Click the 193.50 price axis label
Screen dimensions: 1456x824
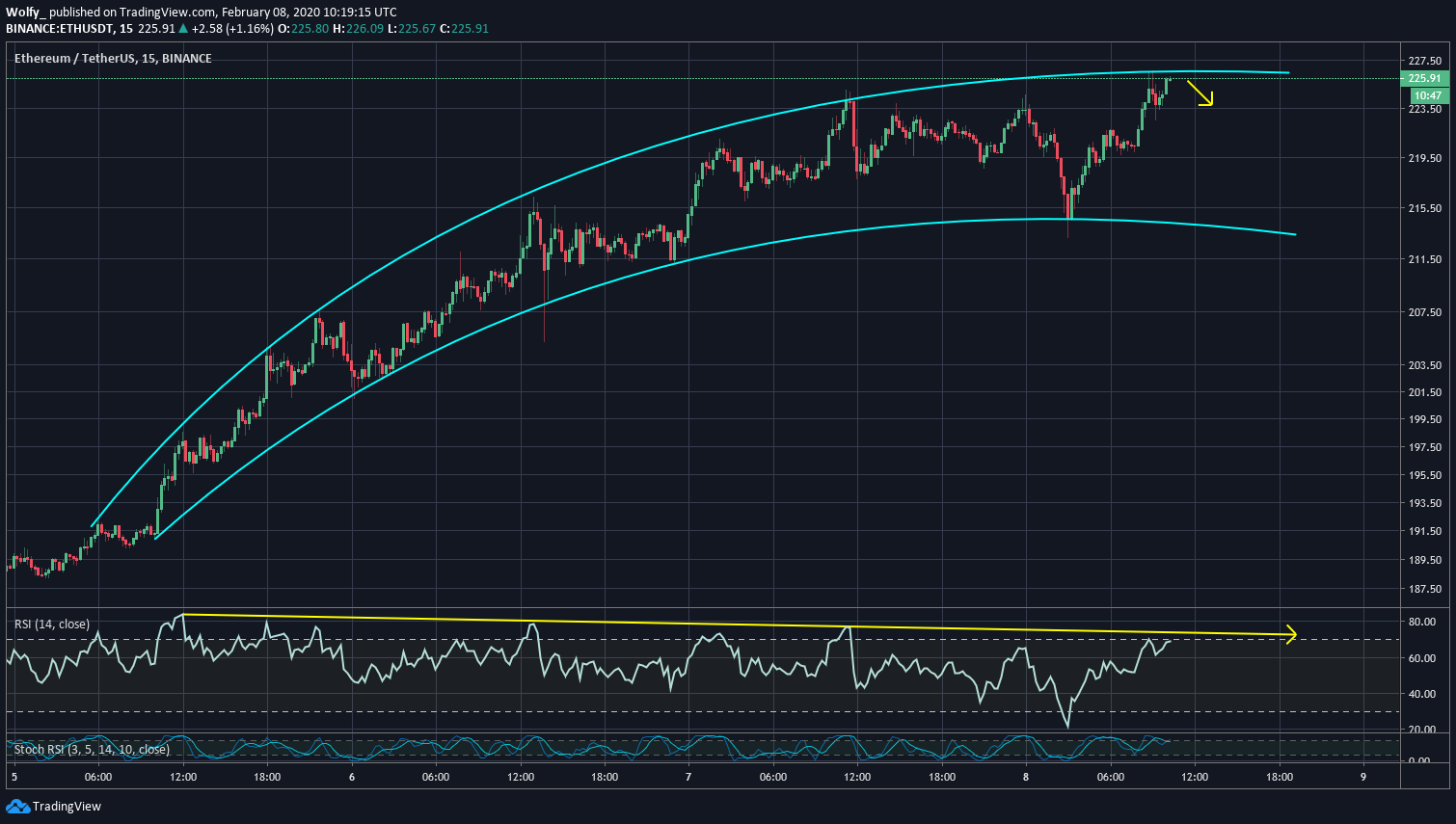pyautogui.click(x=1424, y=503)
